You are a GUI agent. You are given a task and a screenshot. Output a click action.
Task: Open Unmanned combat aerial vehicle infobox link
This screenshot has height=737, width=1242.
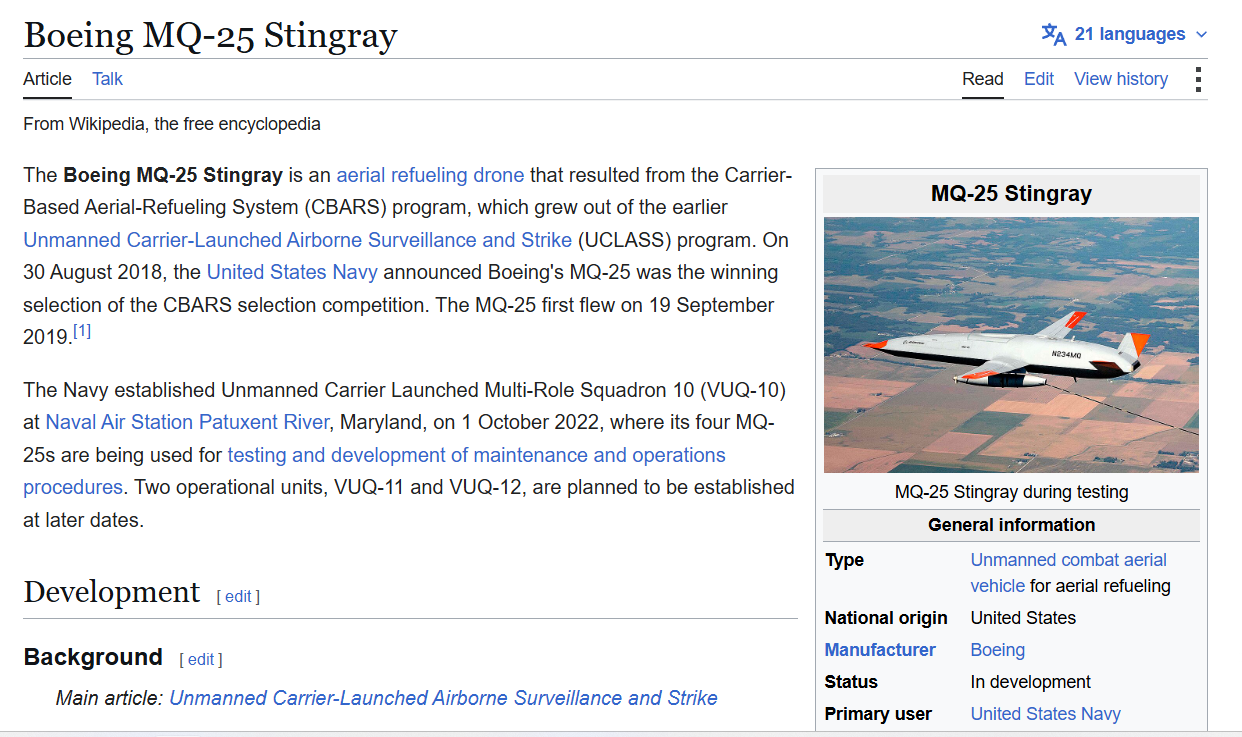pyautogui.click(x=1069, y=573)
